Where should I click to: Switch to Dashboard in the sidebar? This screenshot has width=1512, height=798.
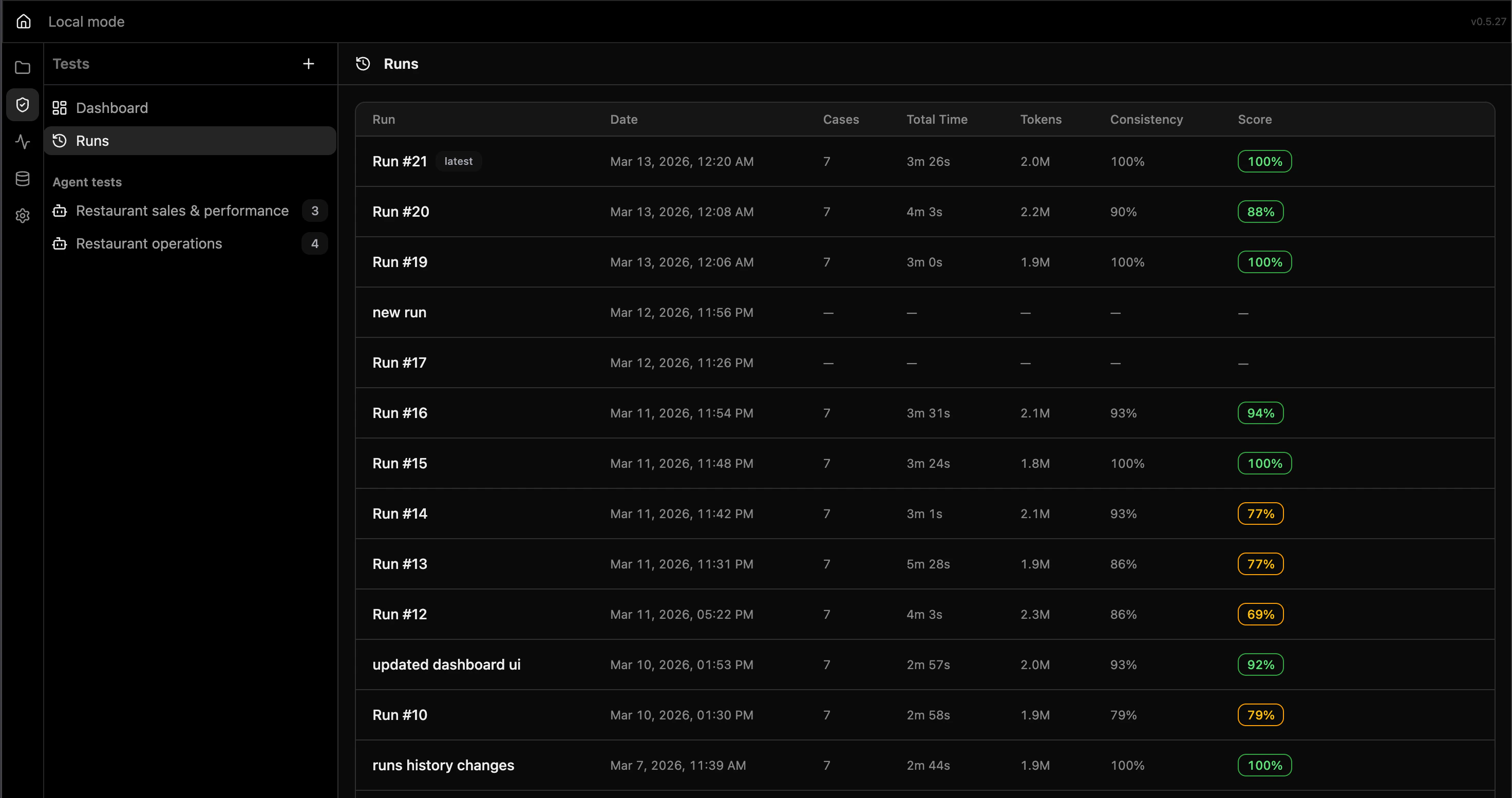click(x=112, y=107)
